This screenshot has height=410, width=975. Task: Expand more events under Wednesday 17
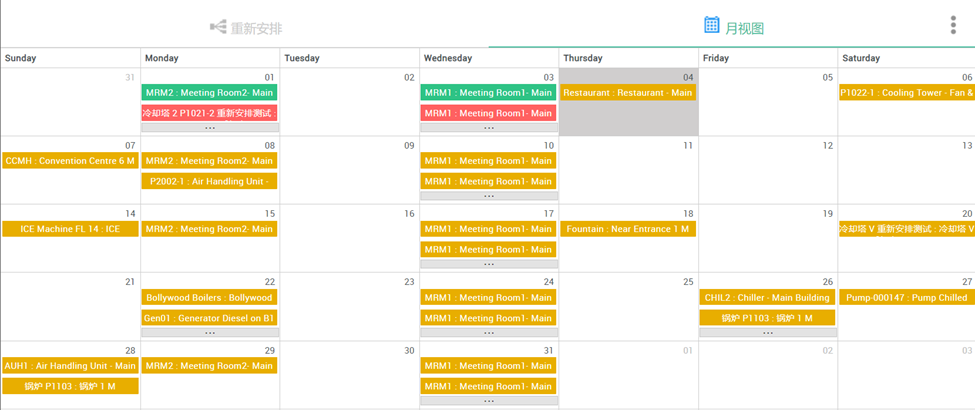click(x=489, y=264)
